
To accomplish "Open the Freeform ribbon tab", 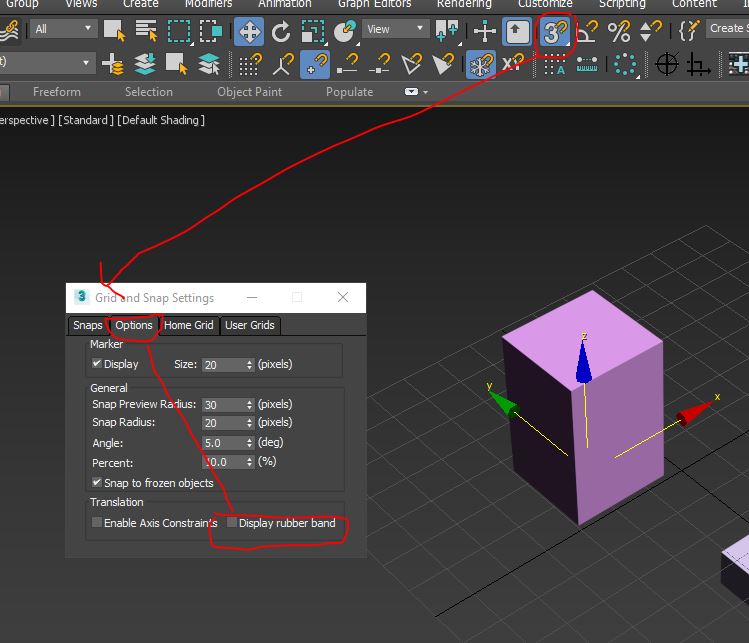I will [x=57, y=92].
